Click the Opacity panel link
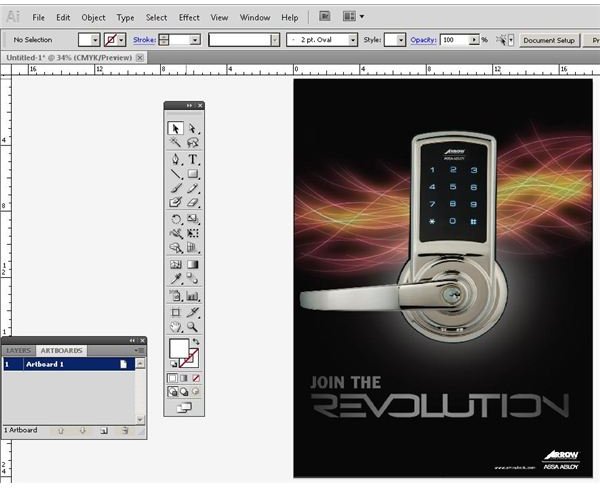Viewport: 600px width, 488px height. pyautogui.click(x=423, y=40)
